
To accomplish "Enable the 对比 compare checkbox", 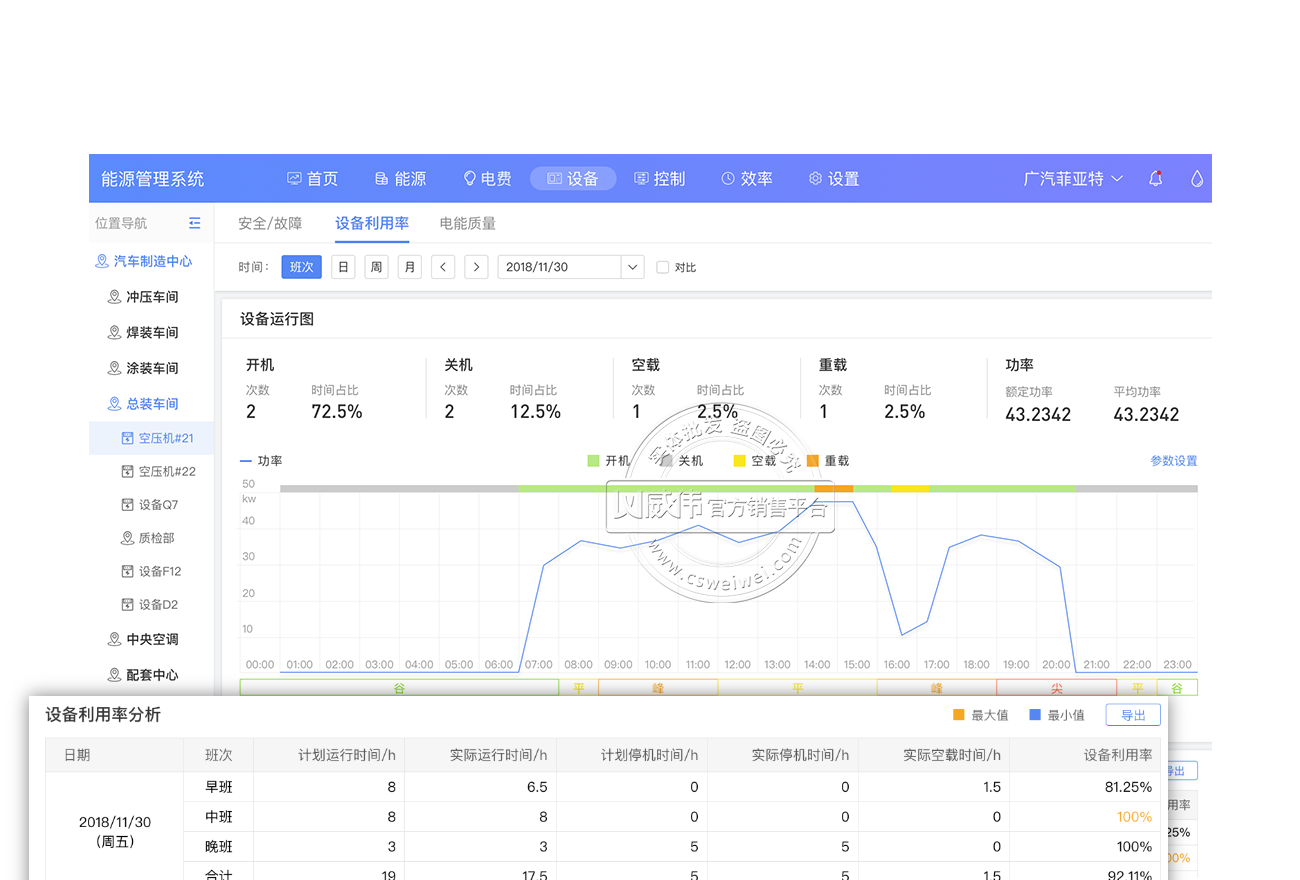I will 662,268.
